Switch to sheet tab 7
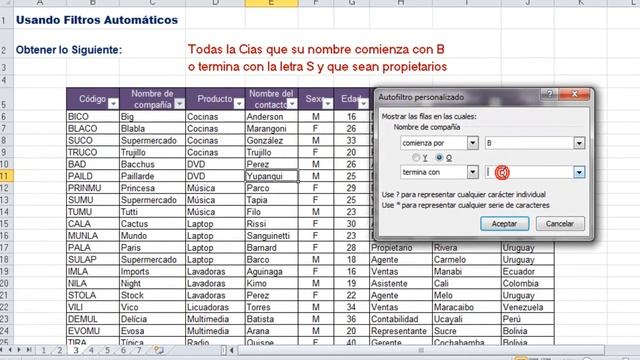Viewport: 640px width, 360px height. (139, 350)
